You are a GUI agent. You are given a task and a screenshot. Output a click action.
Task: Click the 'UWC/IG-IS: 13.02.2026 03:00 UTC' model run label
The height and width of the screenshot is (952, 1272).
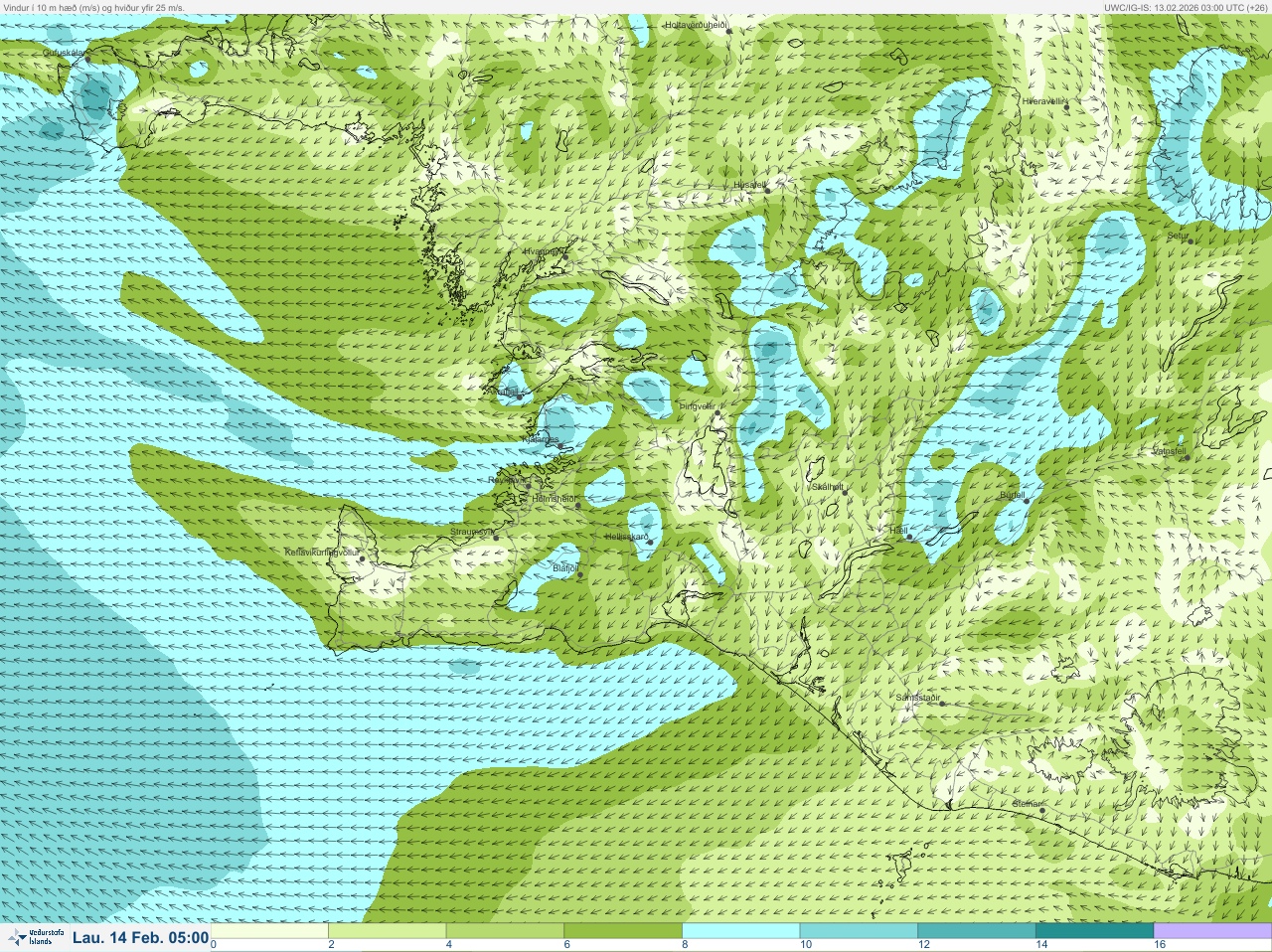(1186, 7)
